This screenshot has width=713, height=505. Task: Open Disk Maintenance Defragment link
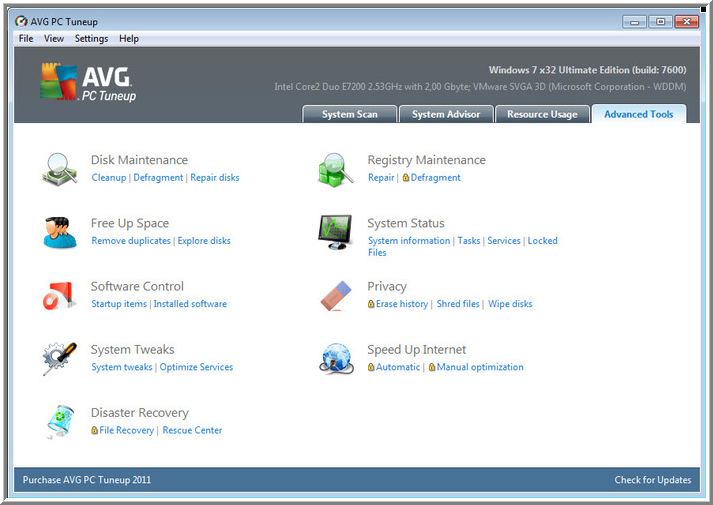pyautogui.click(x=158, y=178)
